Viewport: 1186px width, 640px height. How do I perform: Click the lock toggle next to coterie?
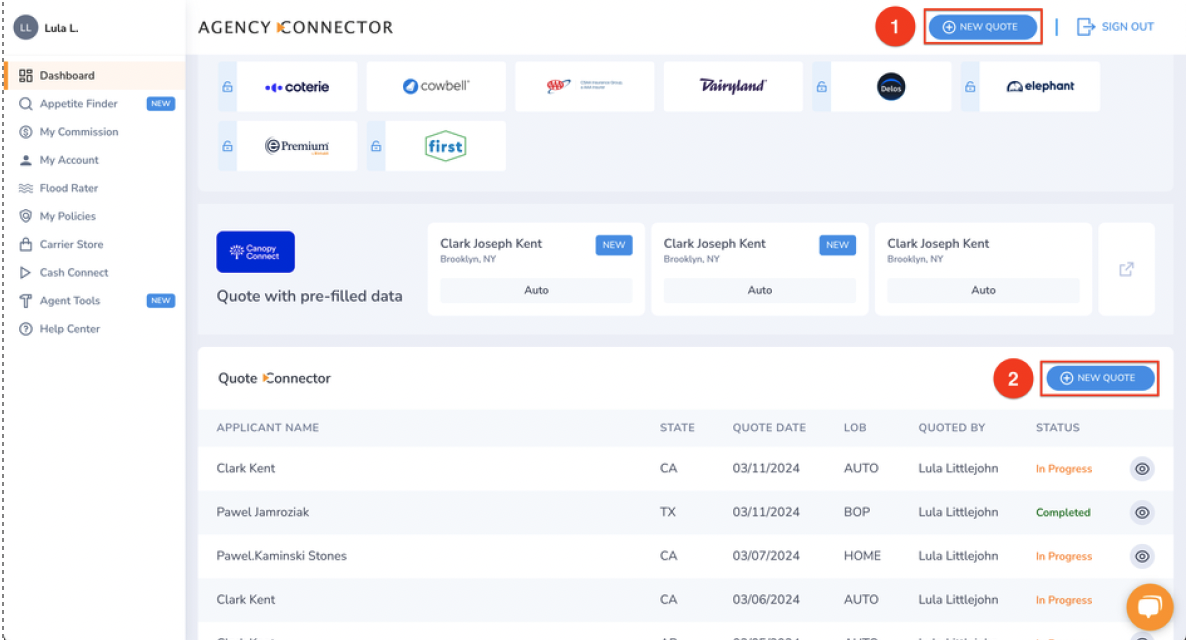point(226,86)
